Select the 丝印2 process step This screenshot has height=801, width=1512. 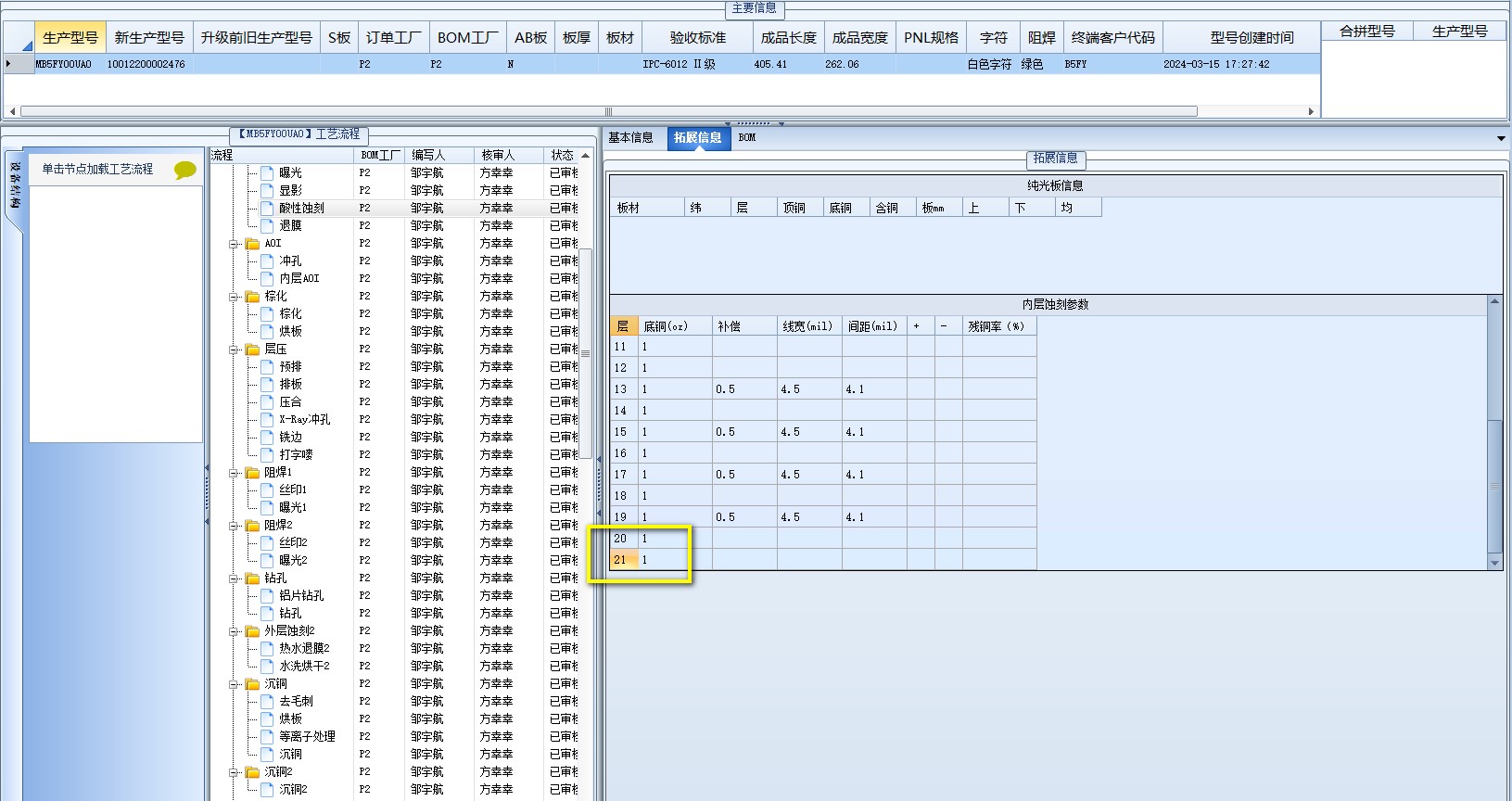click(x=293, y=542)
